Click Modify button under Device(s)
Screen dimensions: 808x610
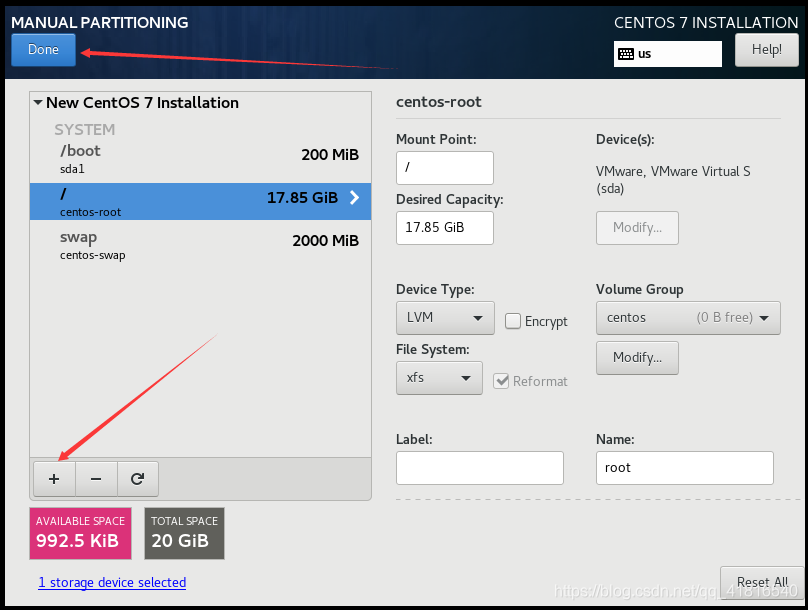[x=637, y=228]
